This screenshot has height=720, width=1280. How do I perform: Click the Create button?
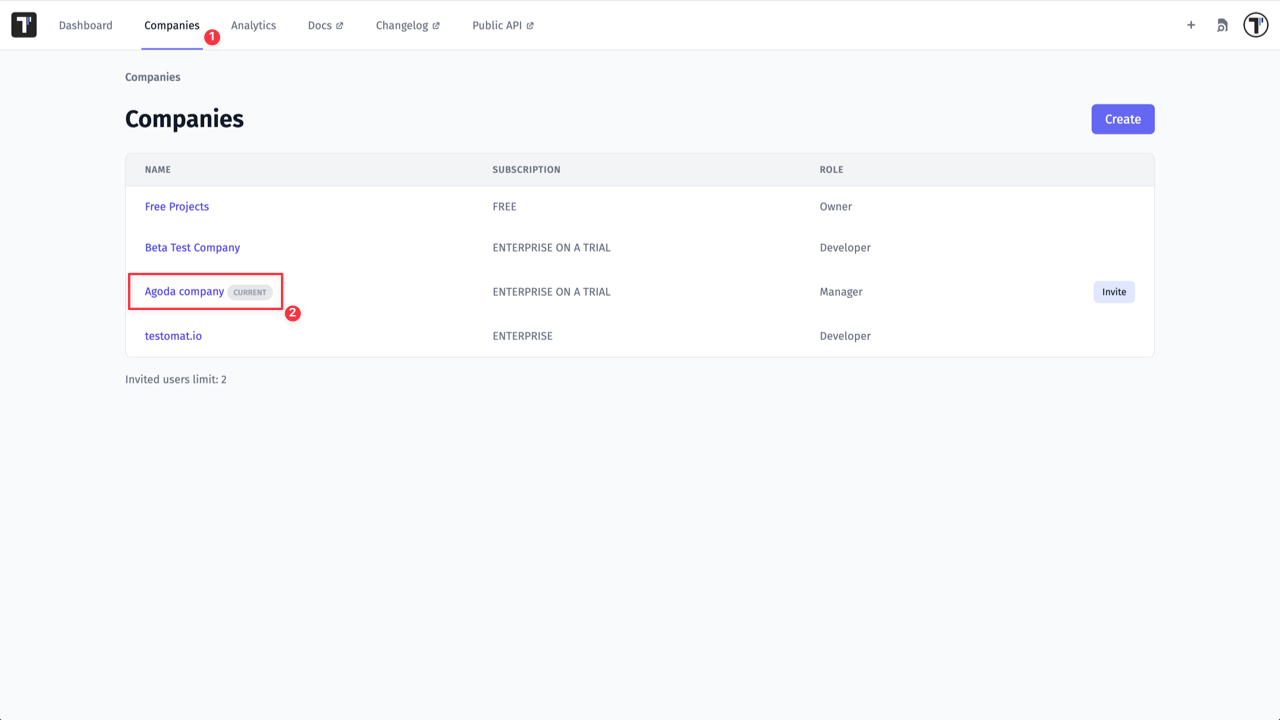tap(1122, 118)
